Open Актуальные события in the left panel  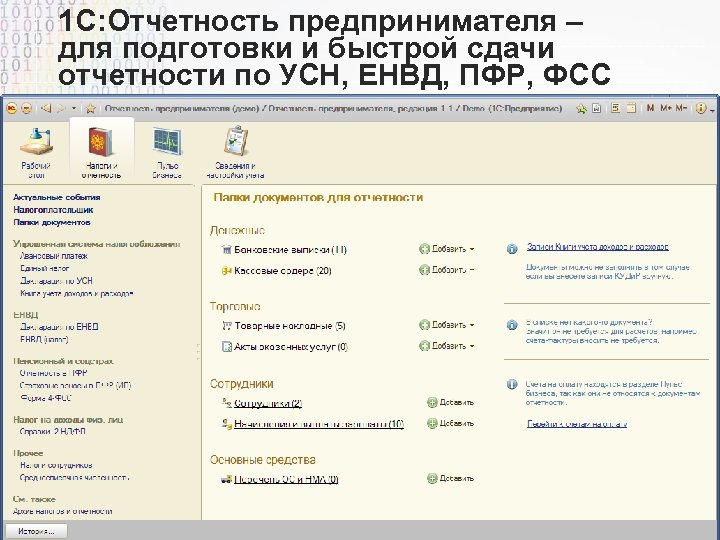click(x=56, y=197)
